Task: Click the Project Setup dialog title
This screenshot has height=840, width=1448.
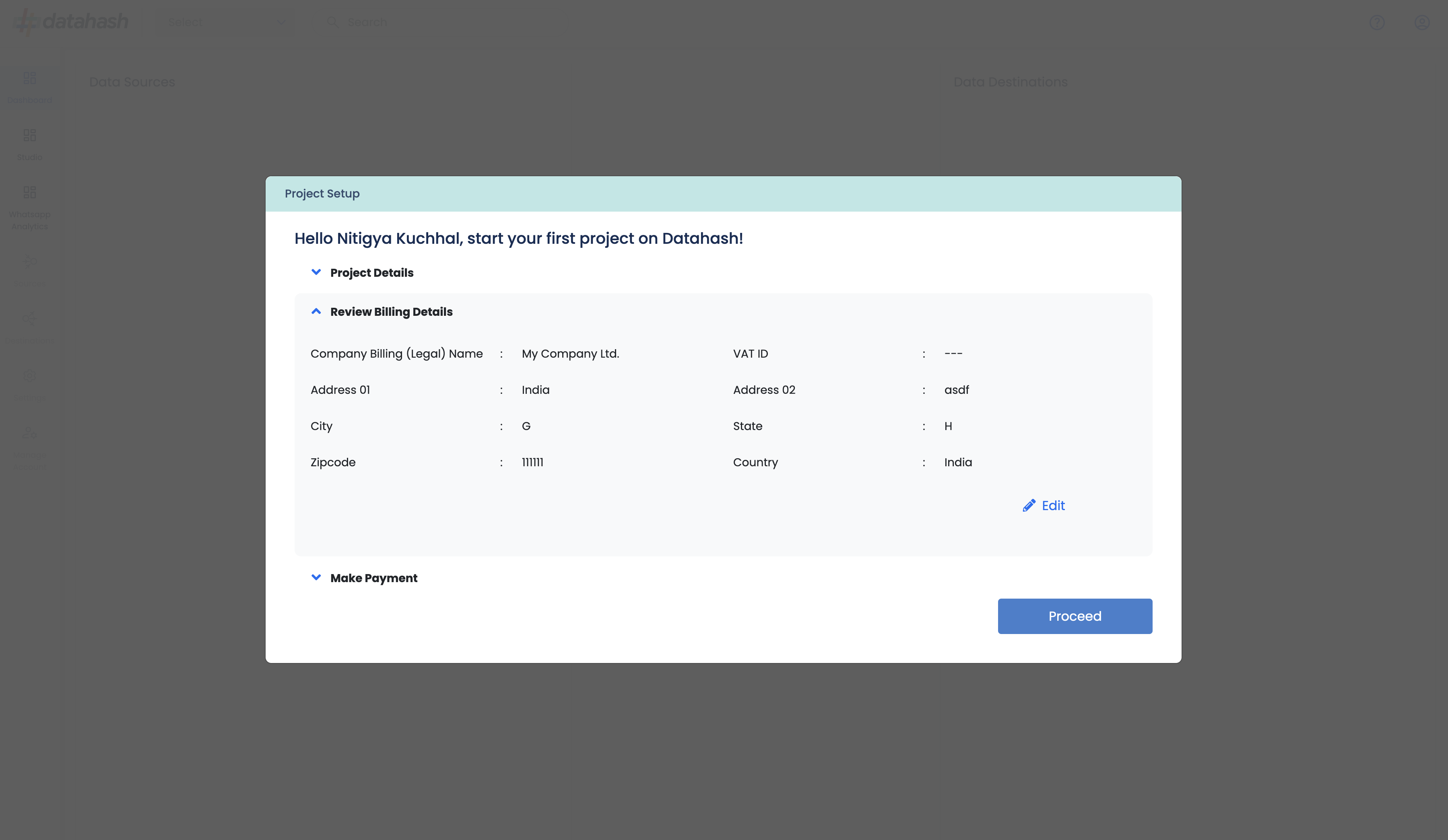Action: coord(322,194)
